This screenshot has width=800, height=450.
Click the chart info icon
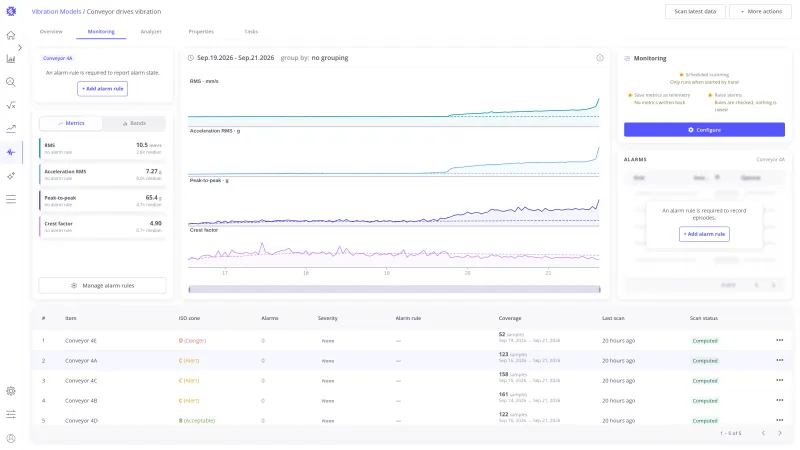(x=599, y=58)
